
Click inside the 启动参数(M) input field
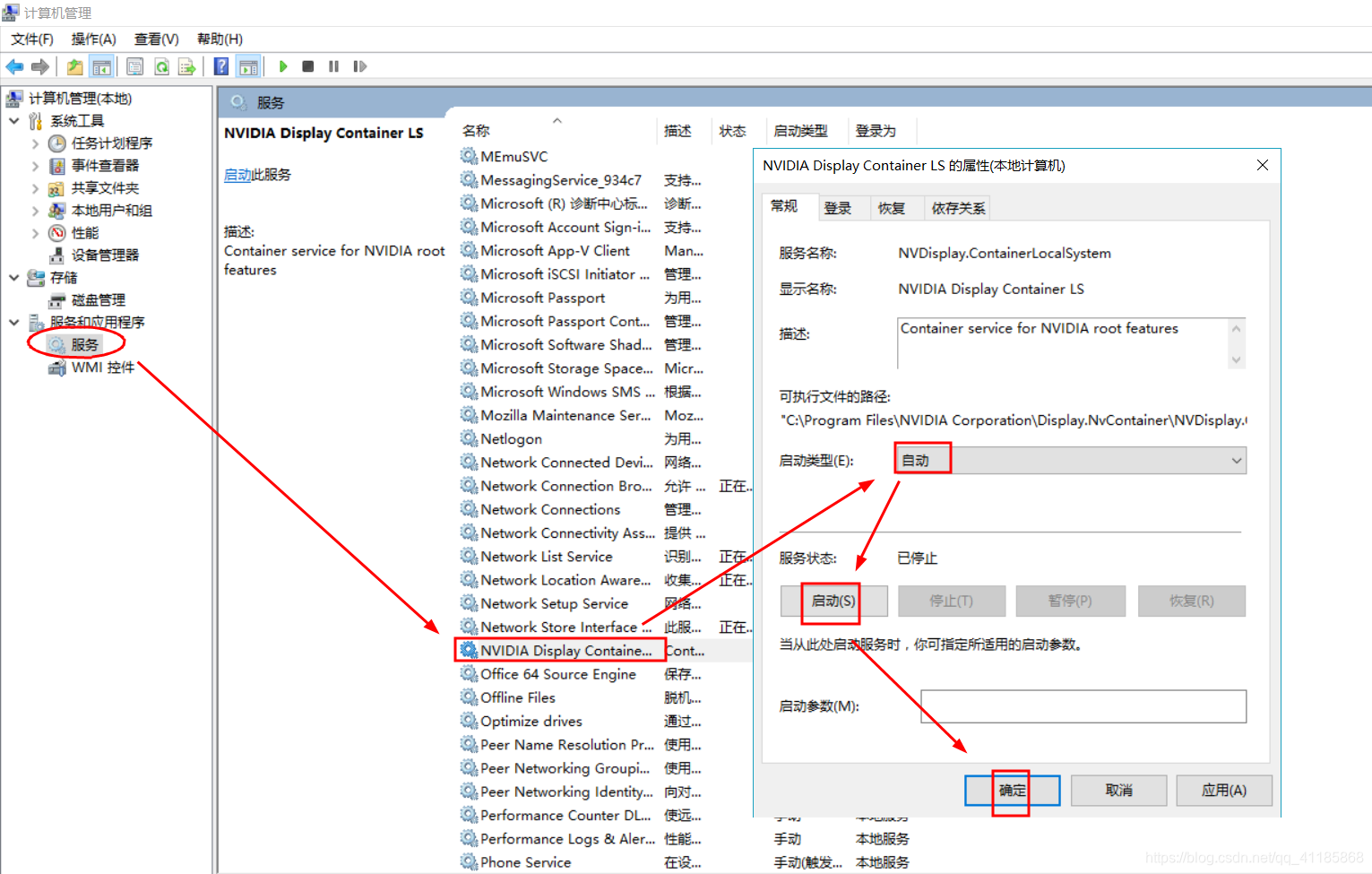(x=1083, y=706)
